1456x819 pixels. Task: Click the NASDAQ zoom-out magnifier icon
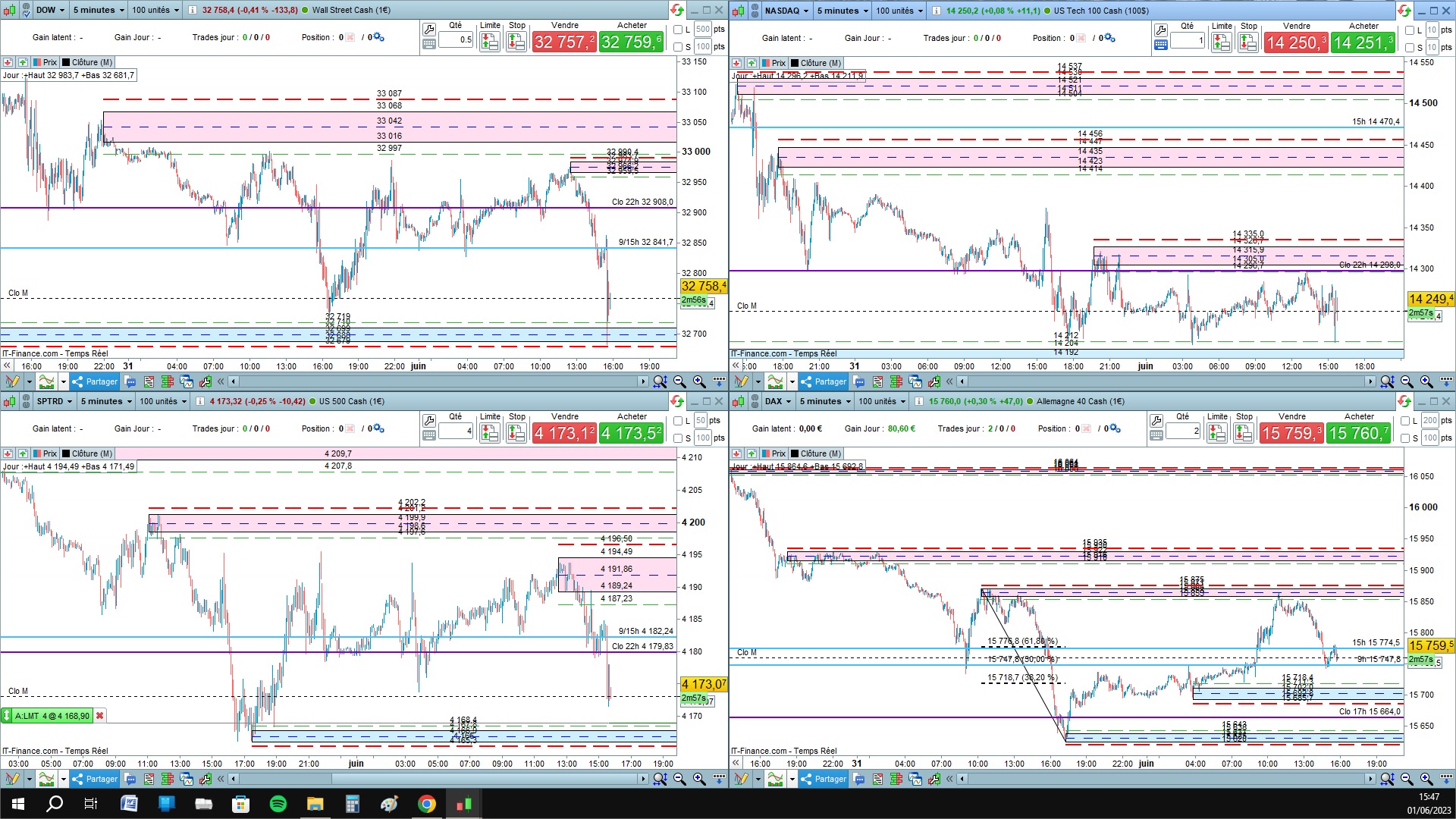pos(1407,381)
